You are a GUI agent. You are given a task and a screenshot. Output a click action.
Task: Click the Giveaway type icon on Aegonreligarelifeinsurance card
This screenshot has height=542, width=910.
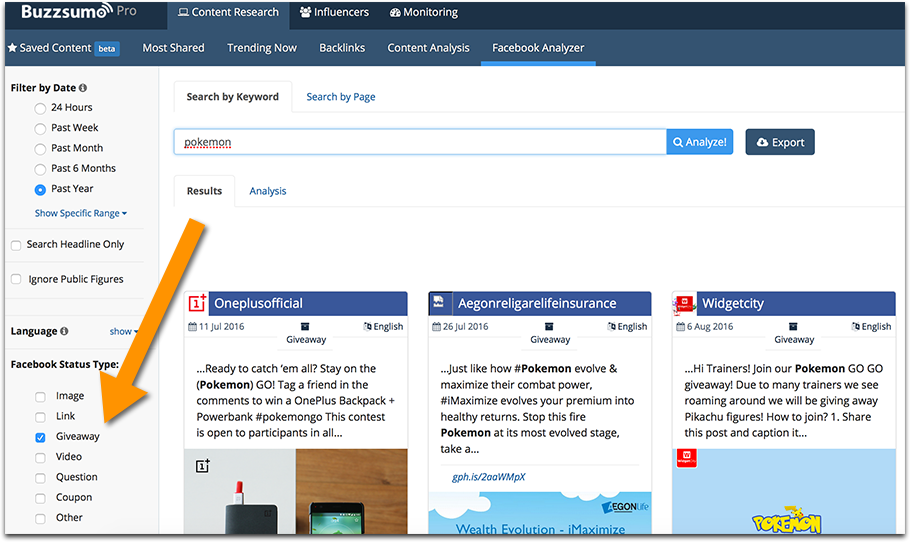(x=549, y=327)
